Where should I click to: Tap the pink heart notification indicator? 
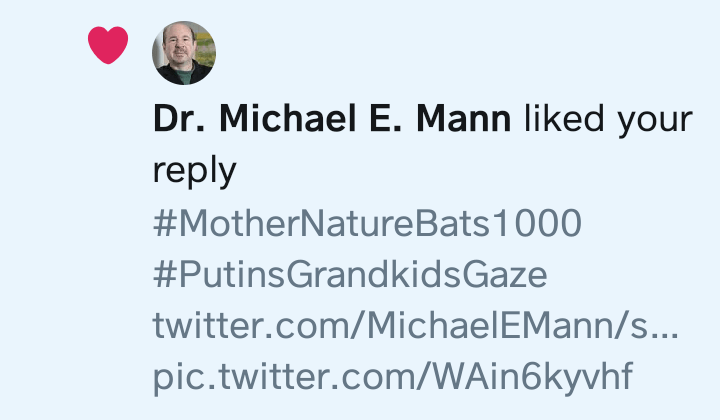(x=108, y=45)
